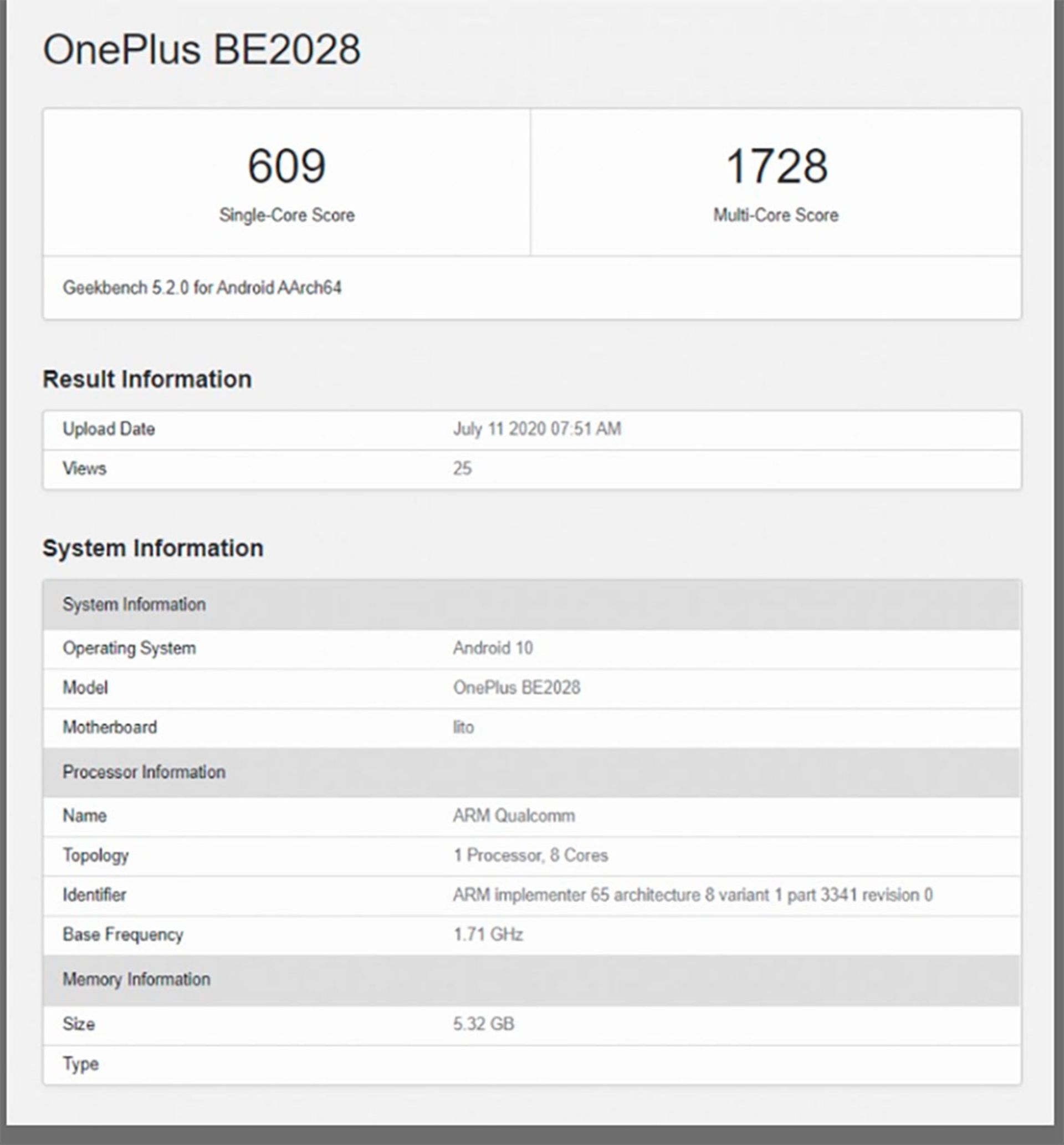
Task: Click the 1.71 GHz base frequency value
Action: tap(488, 934)
